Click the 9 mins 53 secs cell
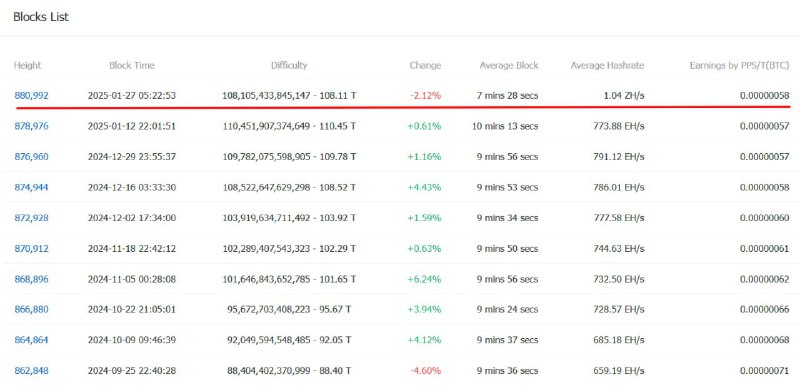 coord(507,187)
